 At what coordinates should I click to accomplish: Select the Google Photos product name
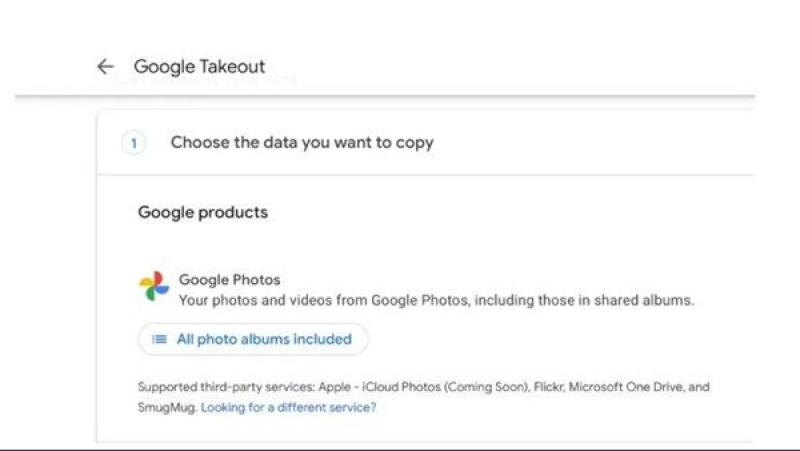pyautogui.click(x=230, y=280)
